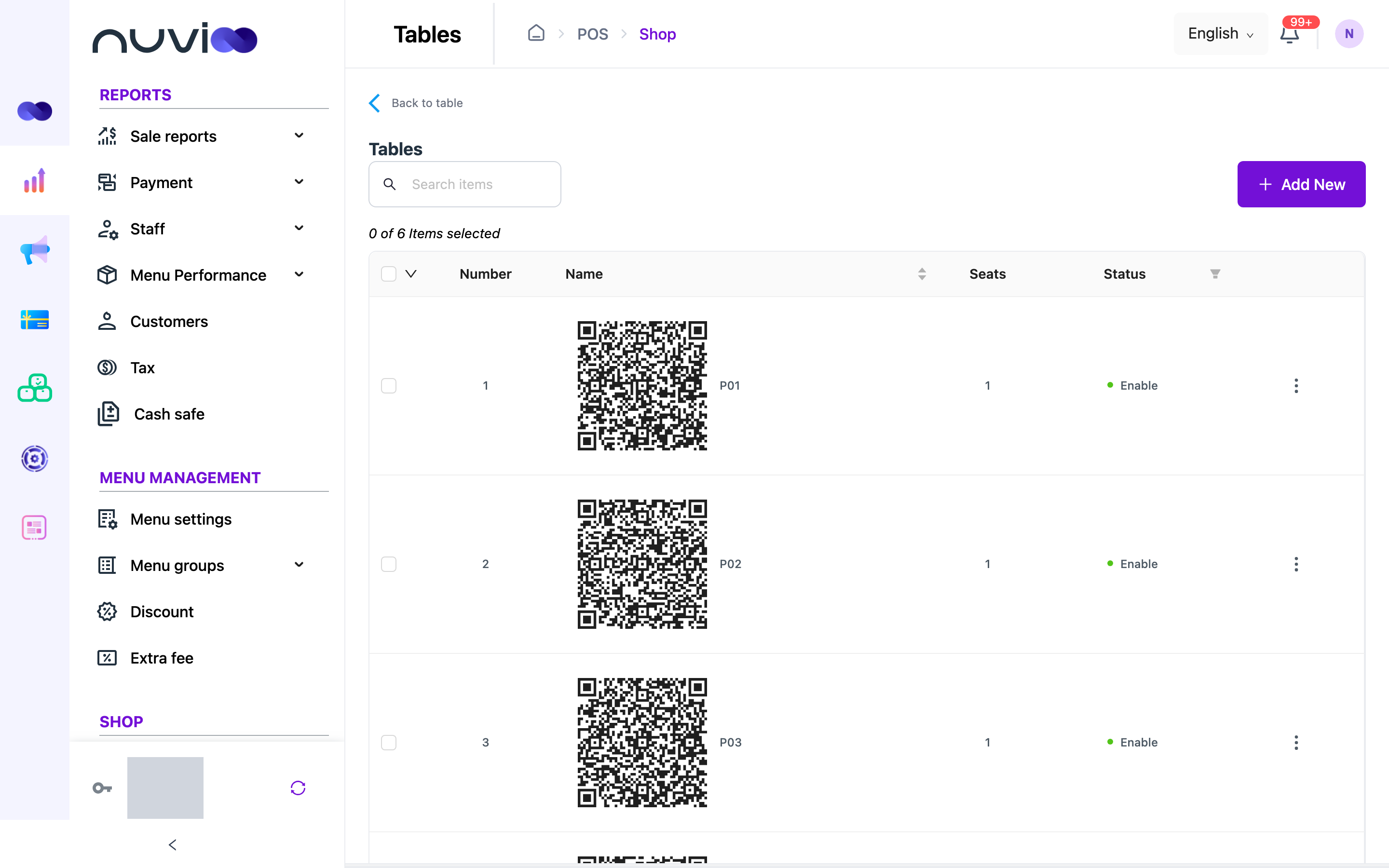This screenshot has width=1389, height=868.
Task: Open the reports bar-chart icon in rail
Action: pyautogui.click(x=34, y=180)
